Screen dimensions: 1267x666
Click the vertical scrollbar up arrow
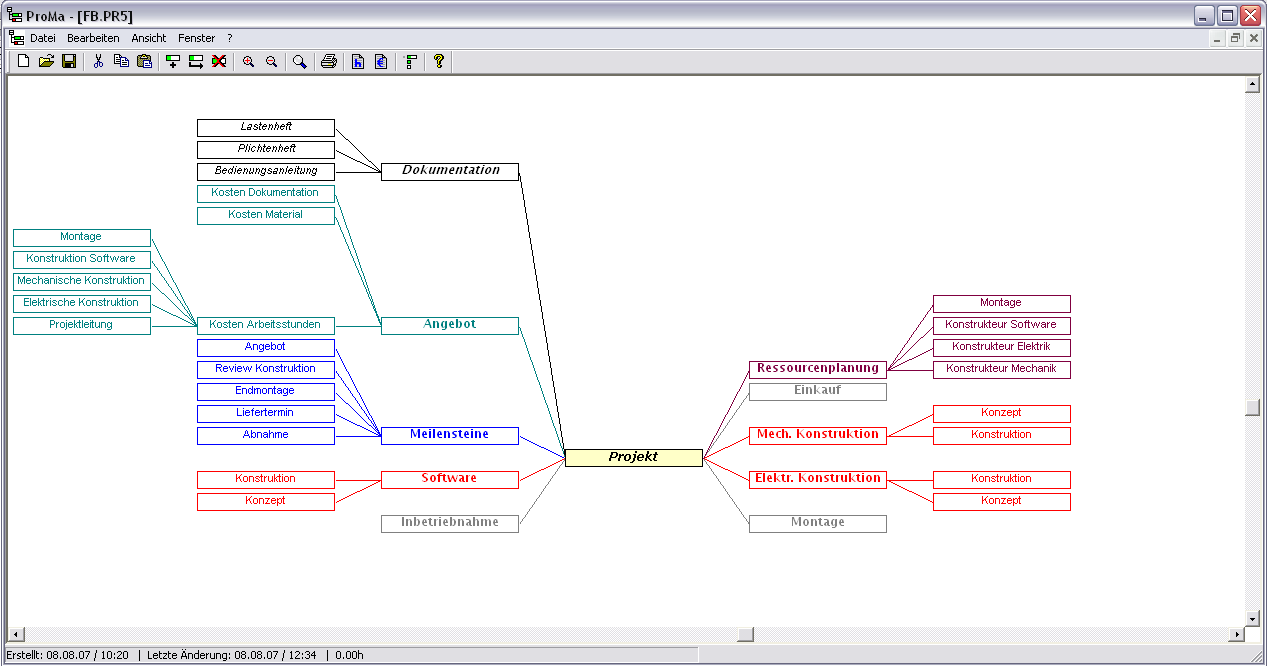coord(1252,84)
